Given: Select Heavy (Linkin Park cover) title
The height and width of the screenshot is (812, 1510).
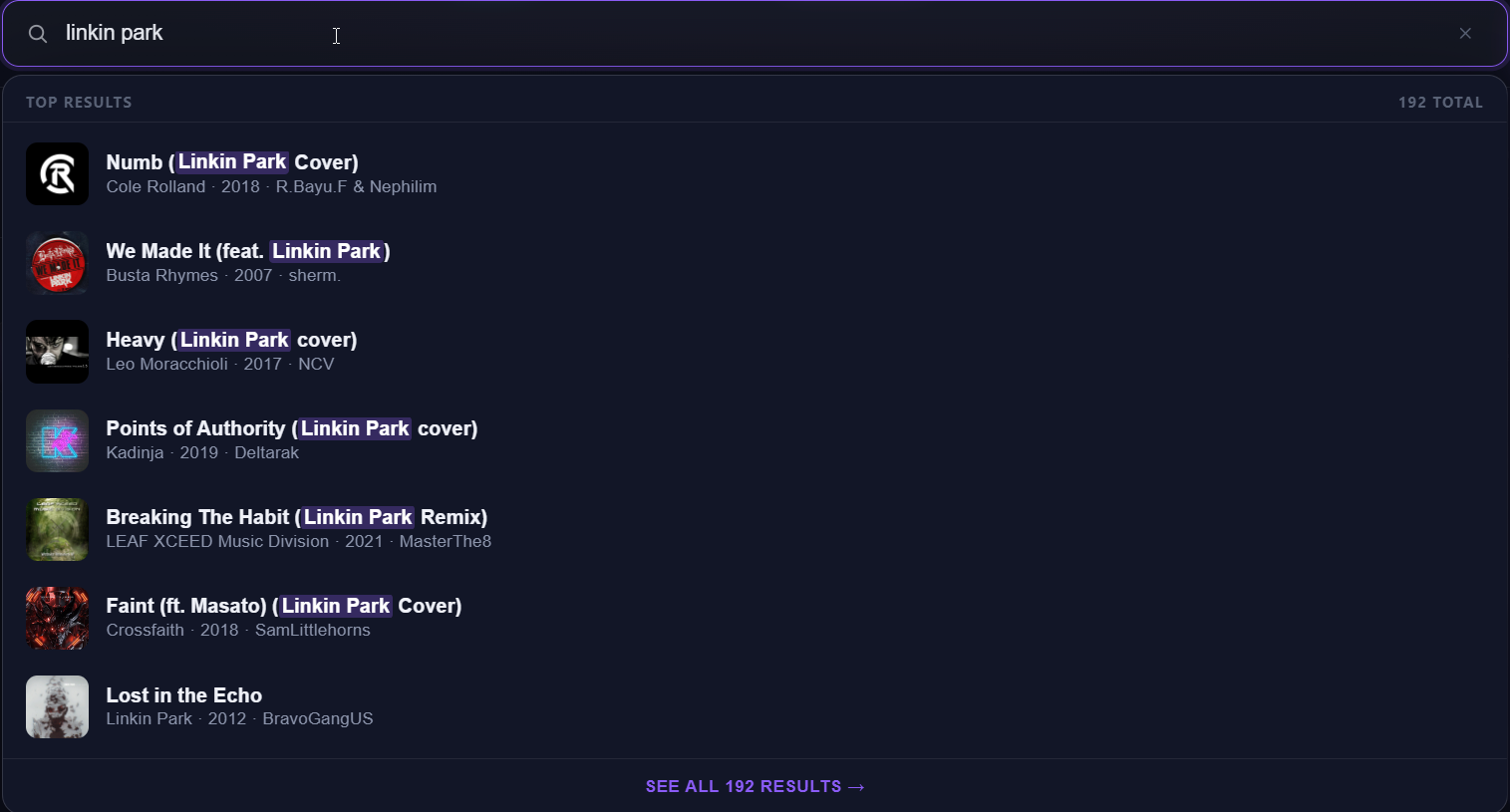Looking at the screenshot, I should tap(231, 340).
